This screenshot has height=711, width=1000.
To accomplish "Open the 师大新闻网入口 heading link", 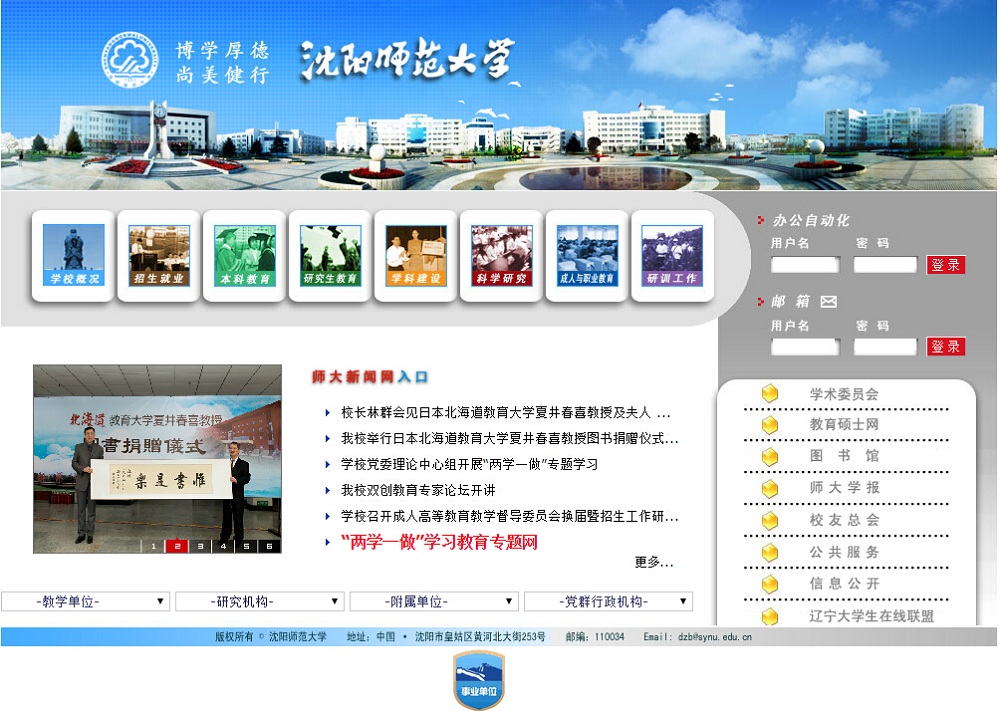I will [370, 377].
